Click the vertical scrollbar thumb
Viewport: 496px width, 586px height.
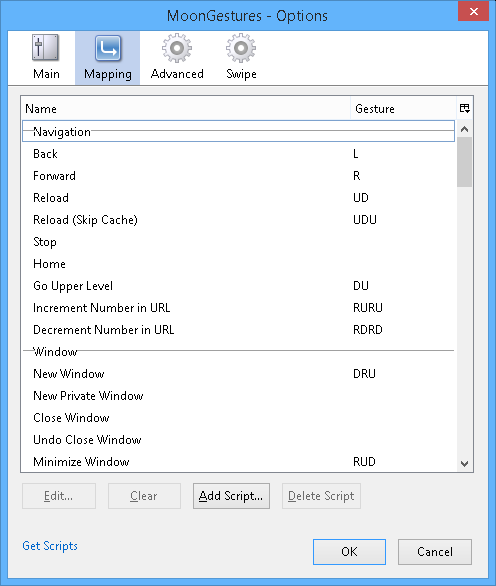(465, 162)
